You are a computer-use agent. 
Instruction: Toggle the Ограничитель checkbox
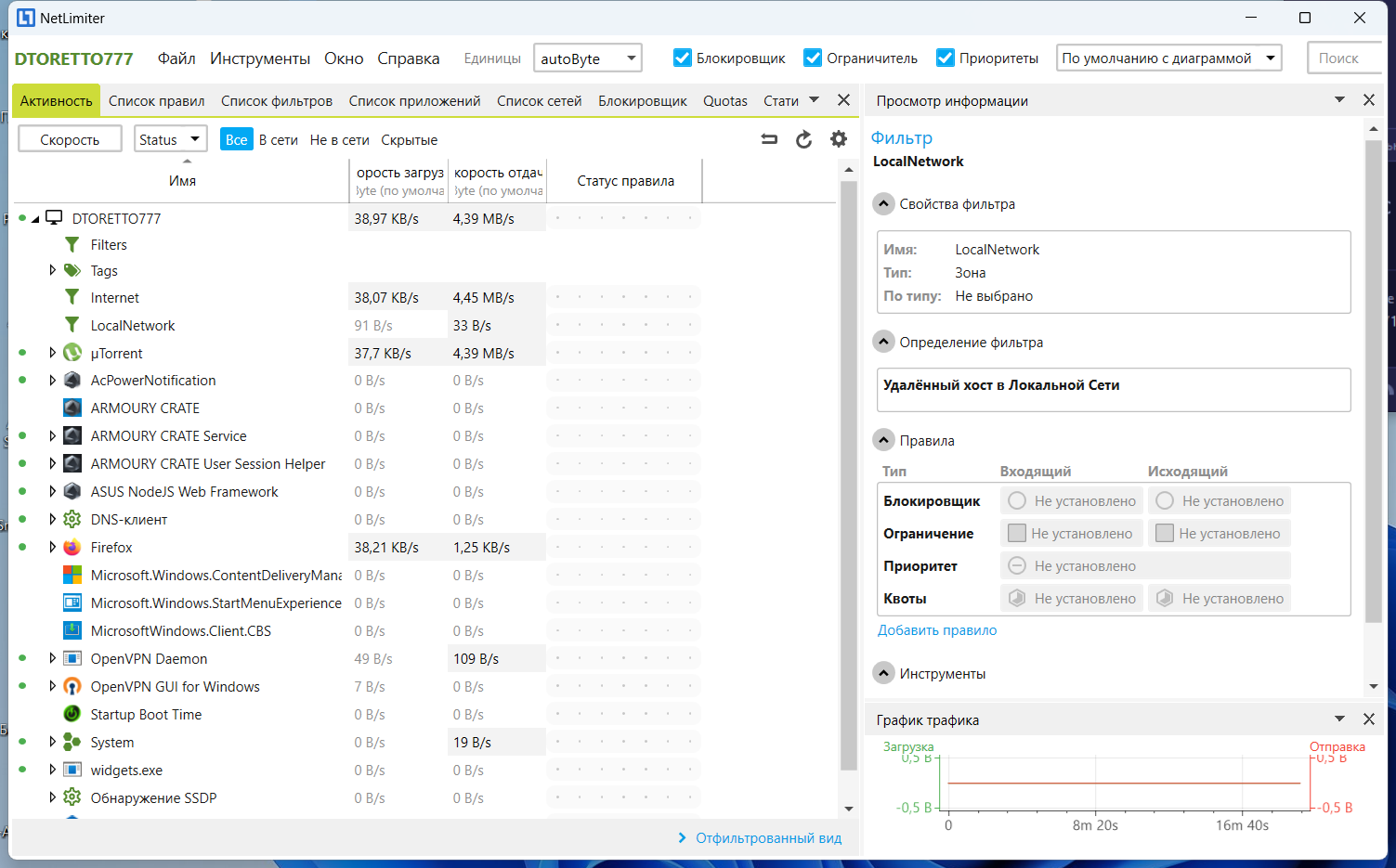[x=813, y=58]
